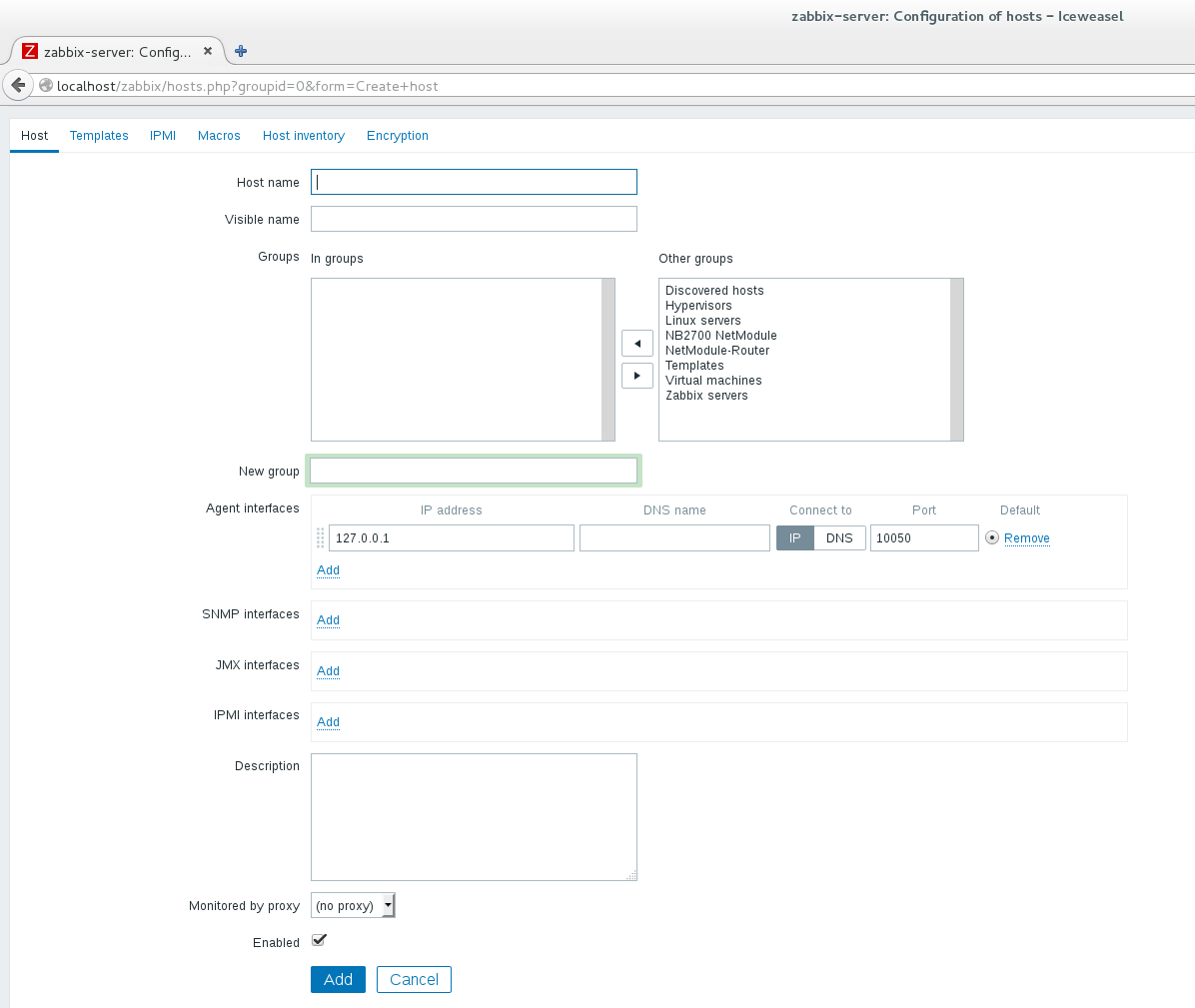Add an SNMP interface
The height and width of the screenshot is (1008, 1195).
[x=329, y=620]
